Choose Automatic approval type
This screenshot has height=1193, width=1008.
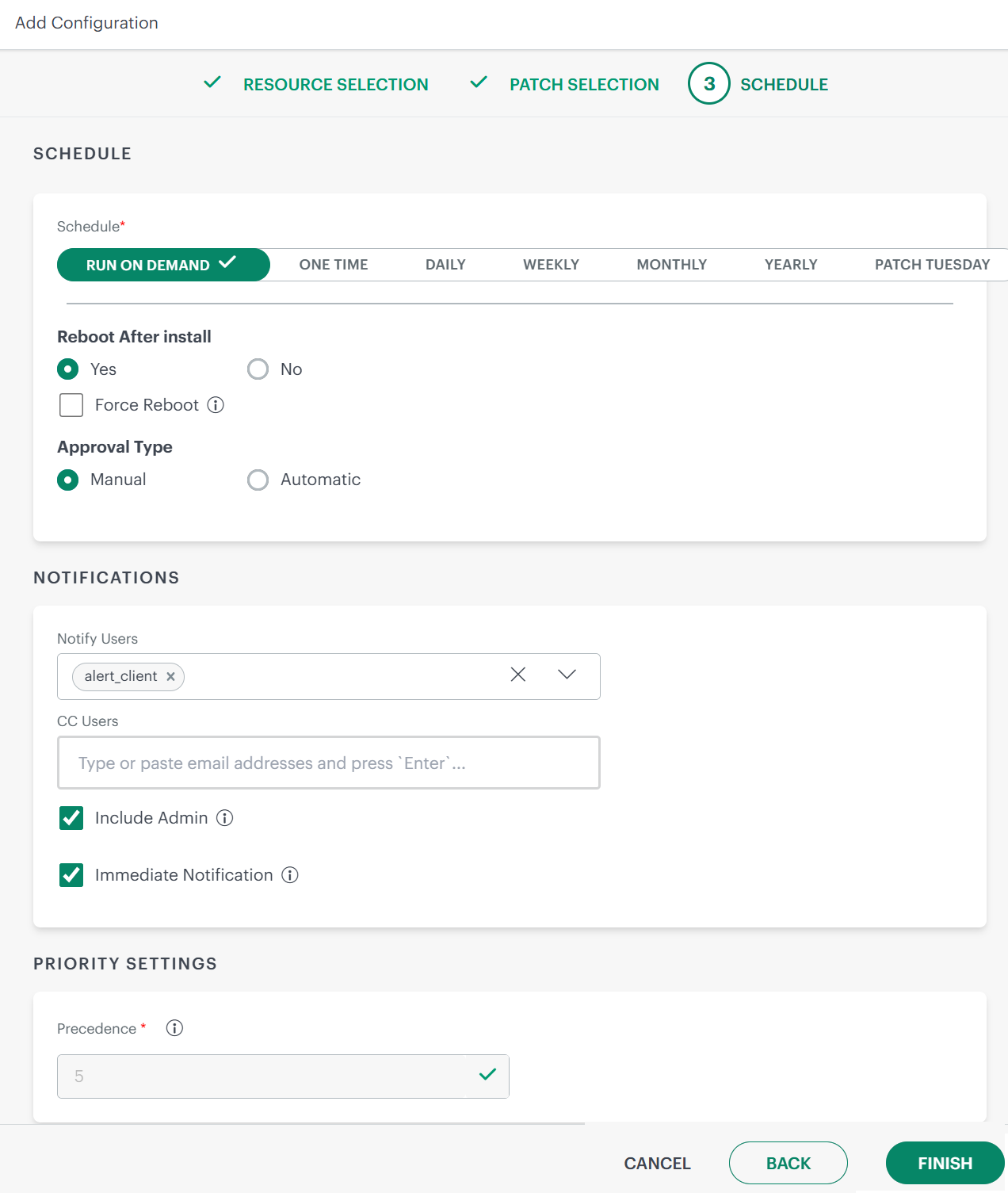tap(258, 480)
